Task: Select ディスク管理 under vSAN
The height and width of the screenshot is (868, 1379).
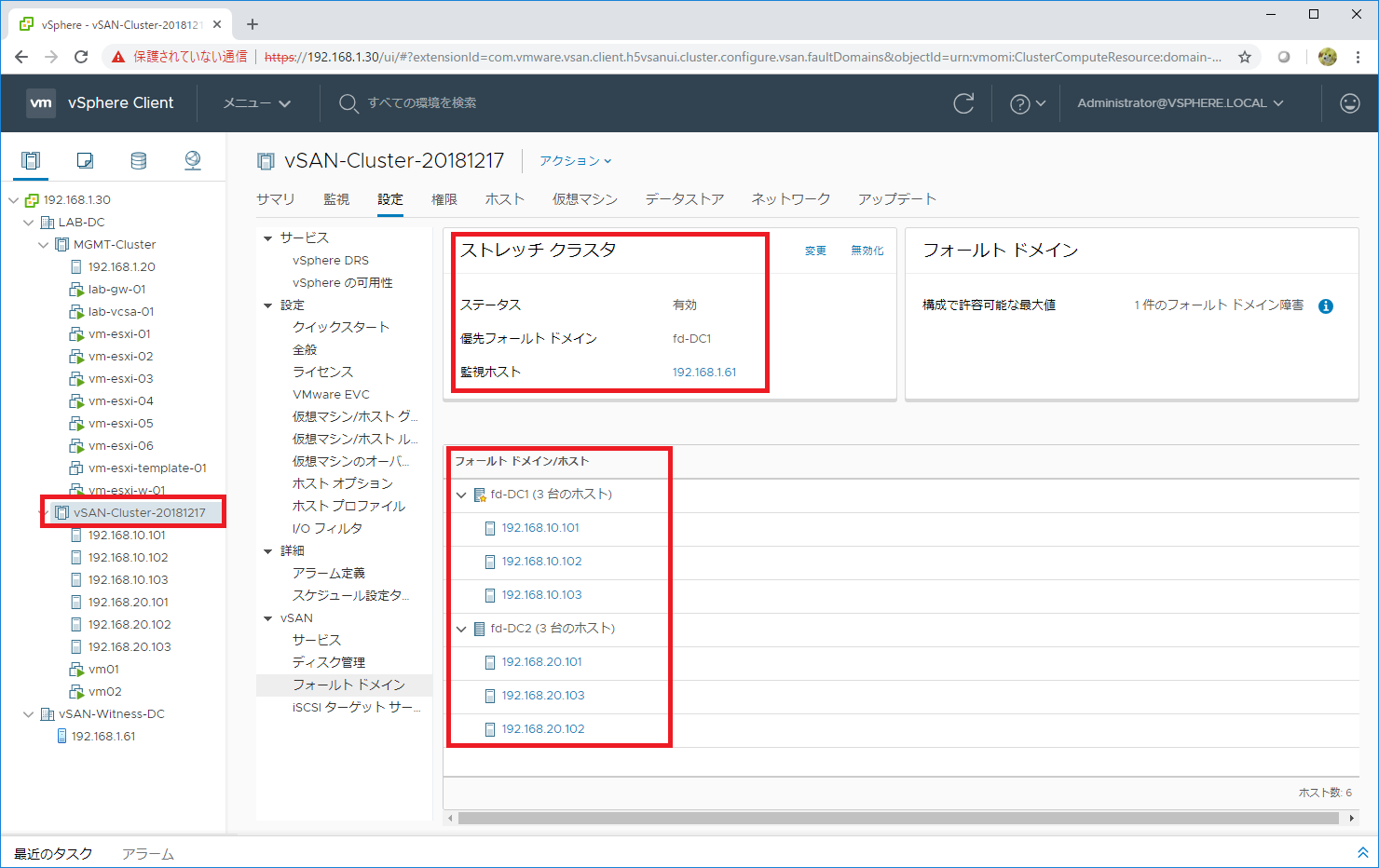Action: [329, 662]
